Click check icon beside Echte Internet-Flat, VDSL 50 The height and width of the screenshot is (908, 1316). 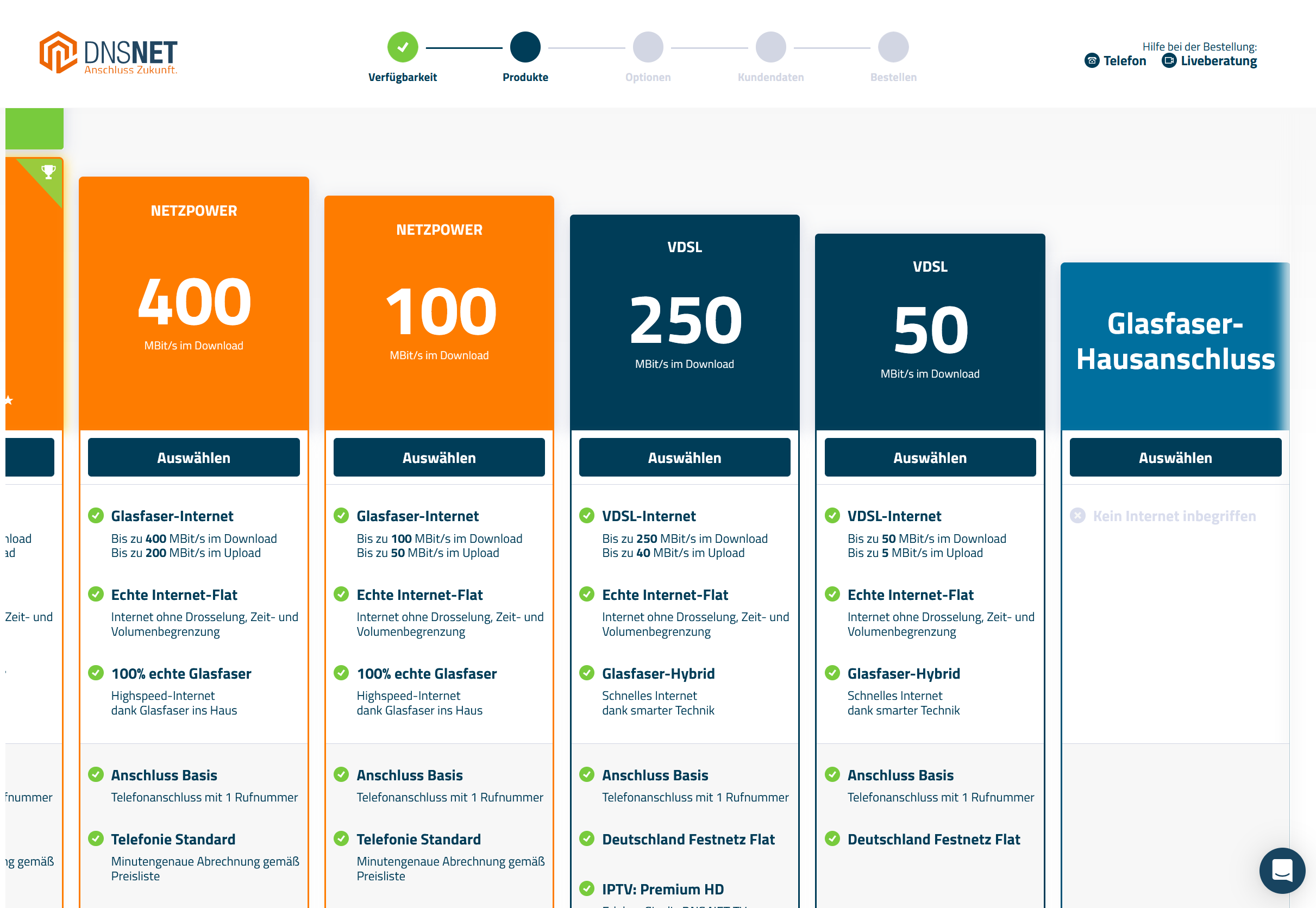tap(832, 594)
